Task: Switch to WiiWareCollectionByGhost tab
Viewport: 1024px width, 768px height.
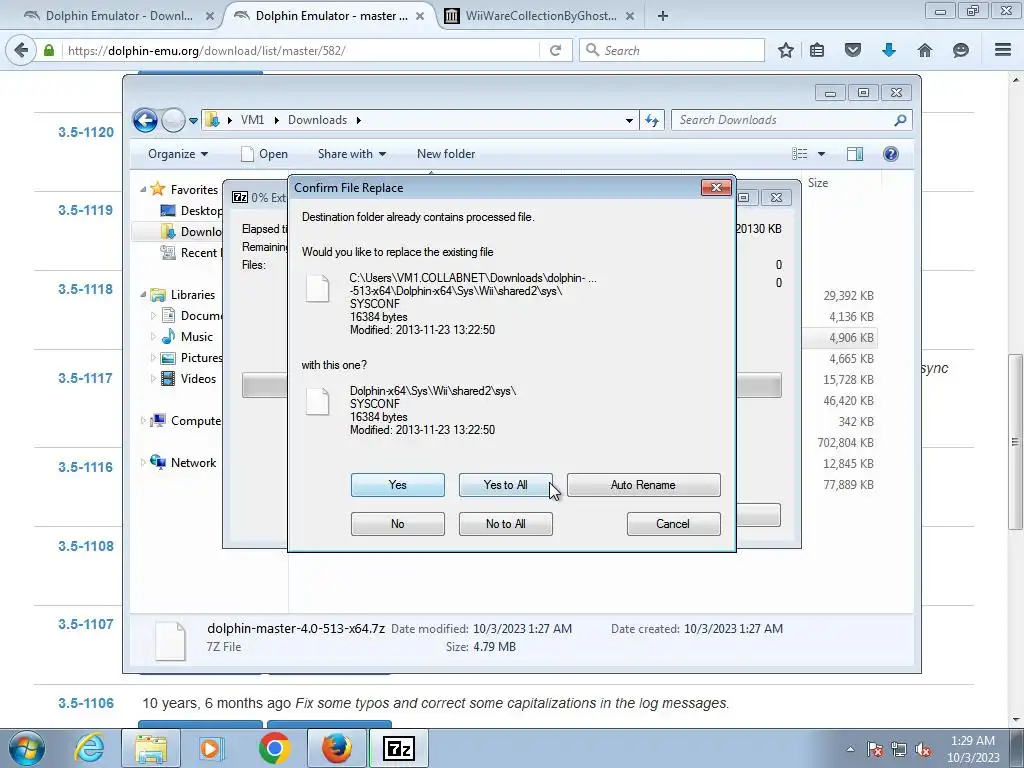Action: point(539,16)
